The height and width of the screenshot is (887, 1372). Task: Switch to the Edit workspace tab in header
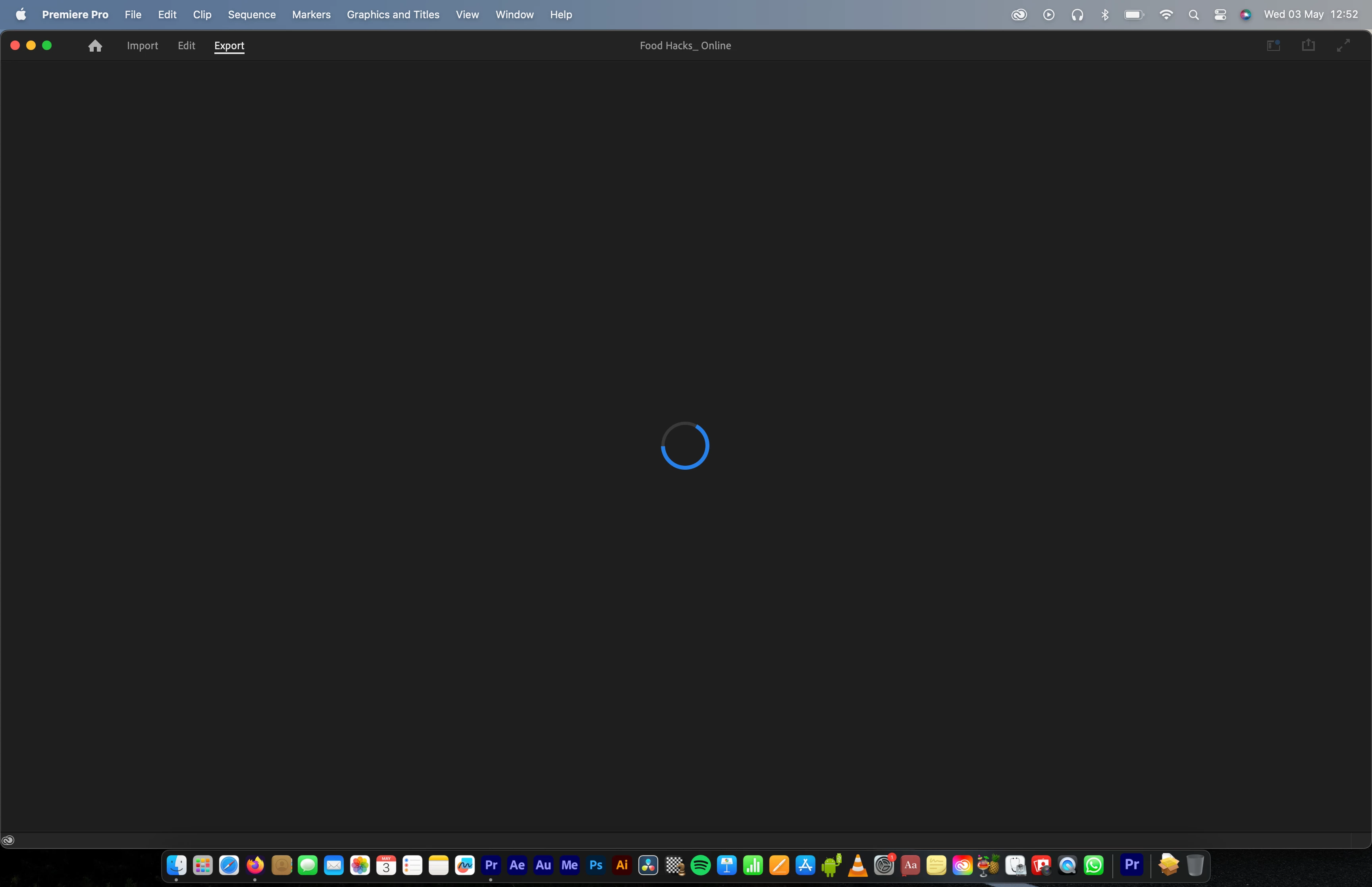point(186,46)
